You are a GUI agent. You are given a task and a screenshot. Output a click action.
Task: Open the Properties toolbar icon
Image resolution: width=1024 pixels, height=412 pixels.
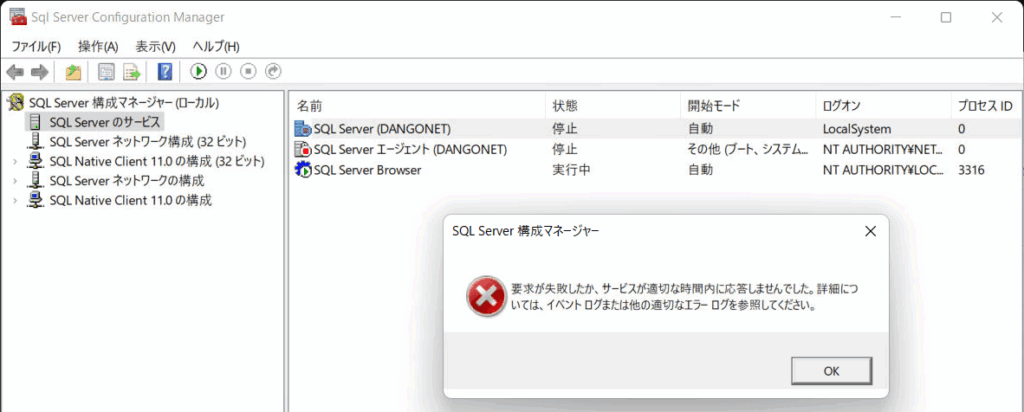[x=105, y=72]
